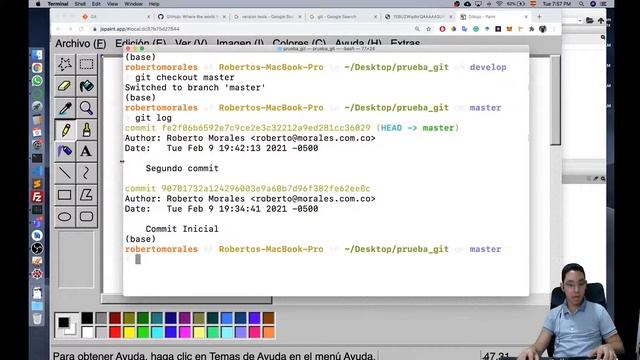Click the commit hash starting with fe2f86b
The image size is (640, 360).
pos(266,128)
